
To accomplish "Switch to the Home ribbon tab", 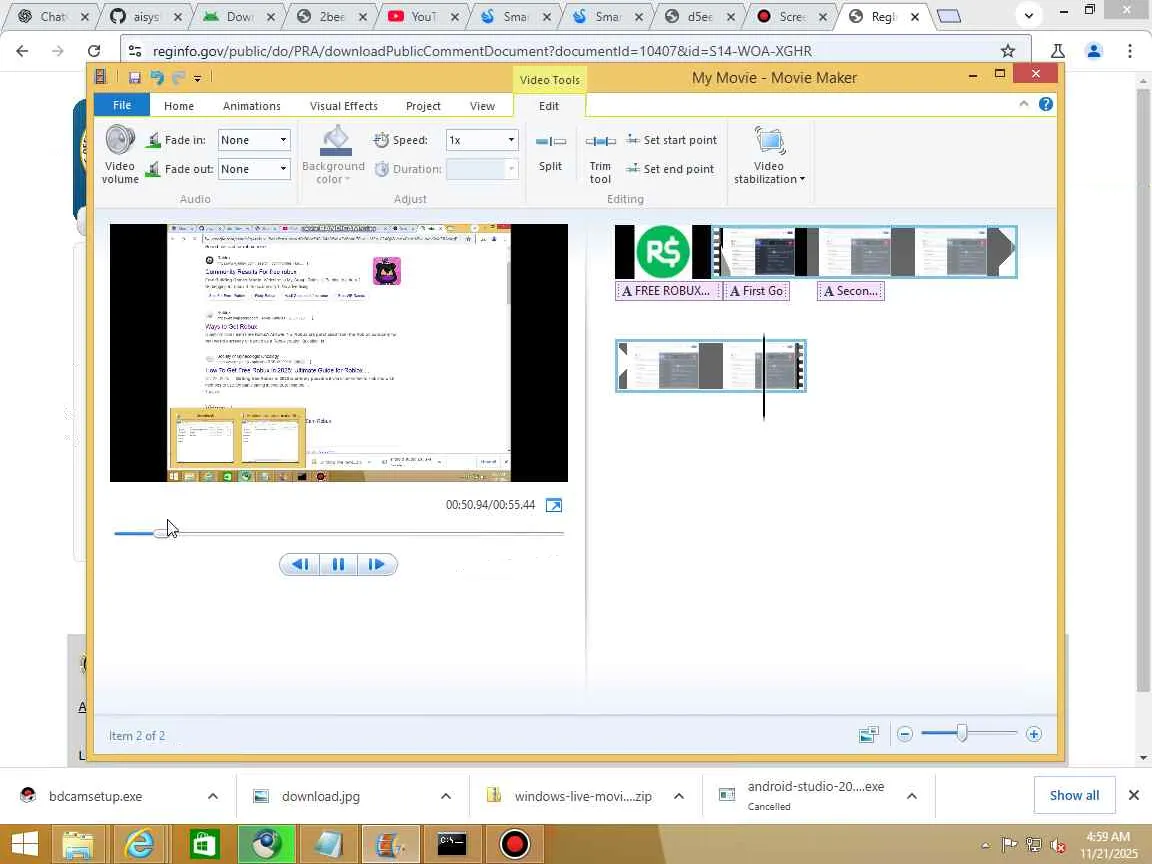I will [179, 106].
